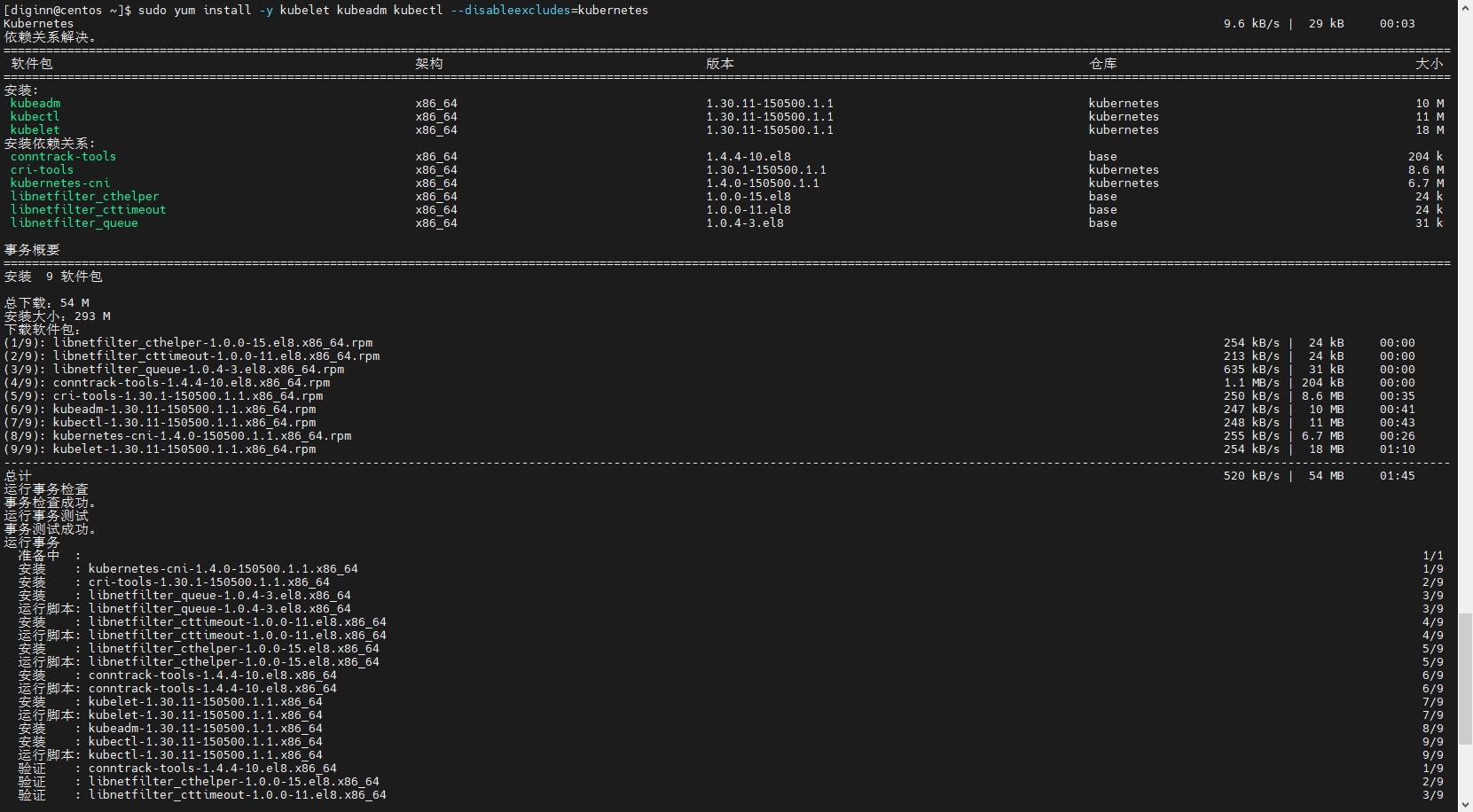Click the 仓库 column header
The width and height of the screenshot is (1473, 812).
pyautogui.click(x=1103, y=64)
